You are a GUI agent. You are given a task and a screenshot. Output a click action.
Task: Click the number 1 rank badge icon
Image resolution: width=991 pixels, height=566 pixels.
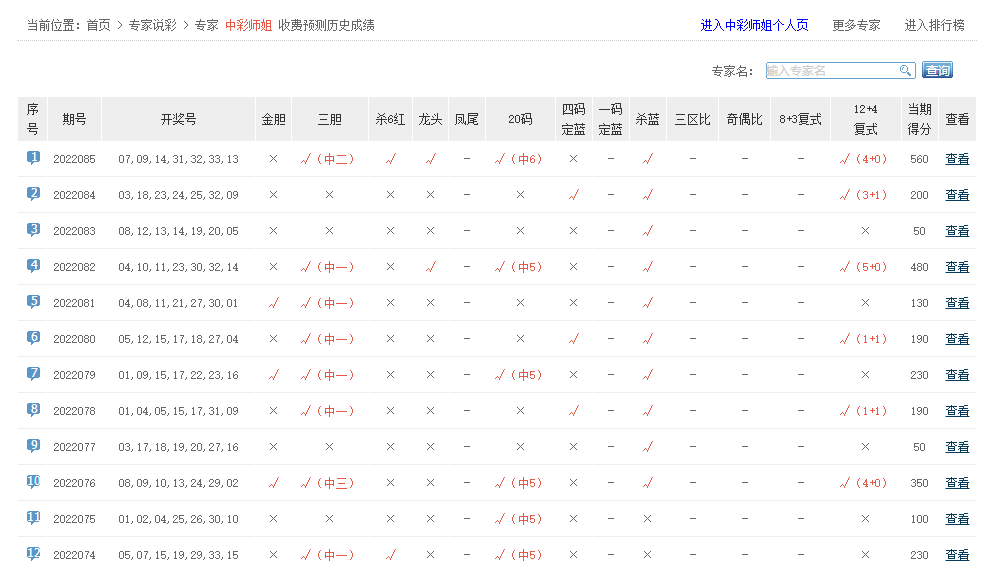33,158
